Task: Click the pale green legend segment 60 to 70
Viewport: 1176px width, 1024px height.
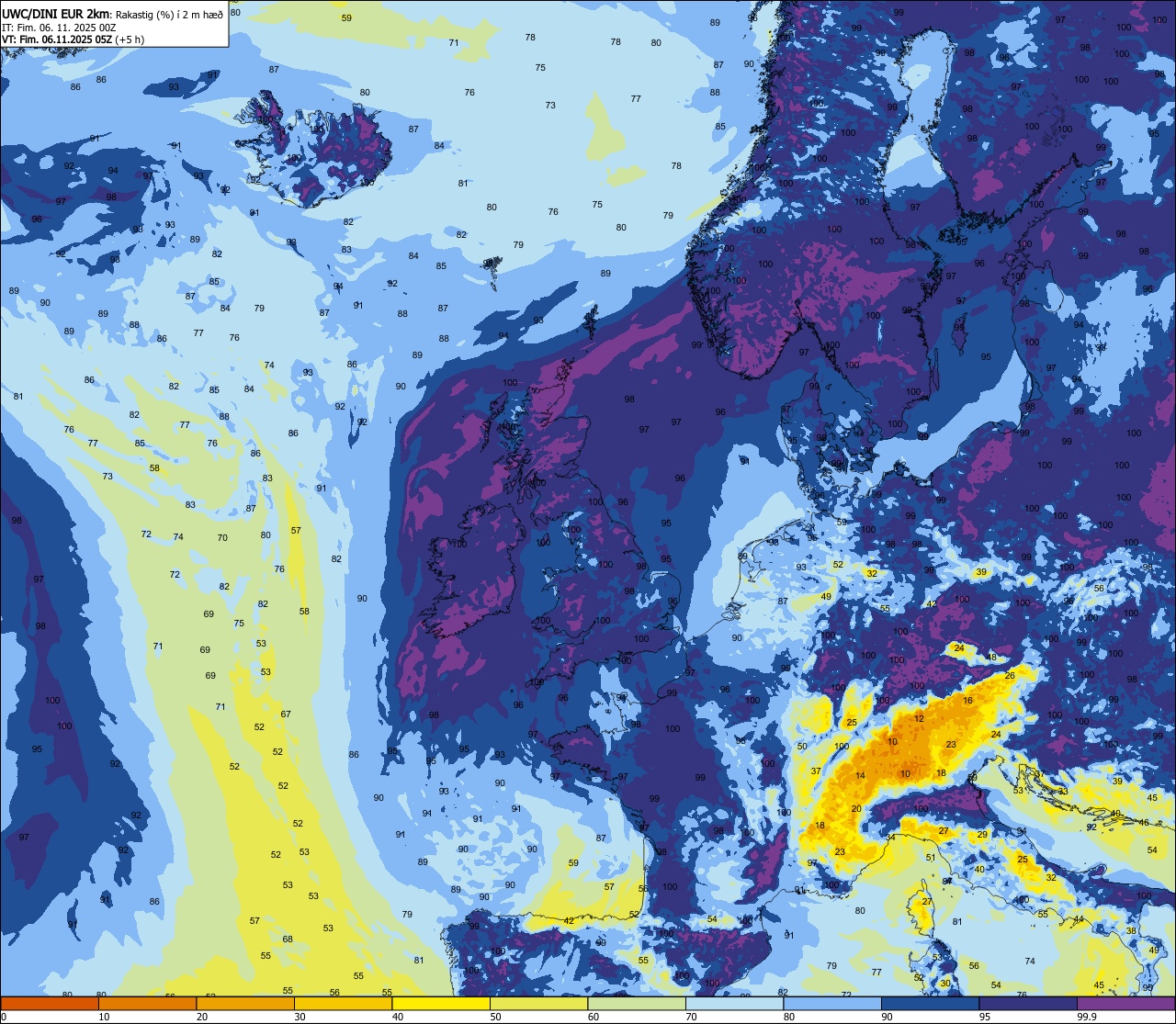Action: click(x=637, y=1003)
